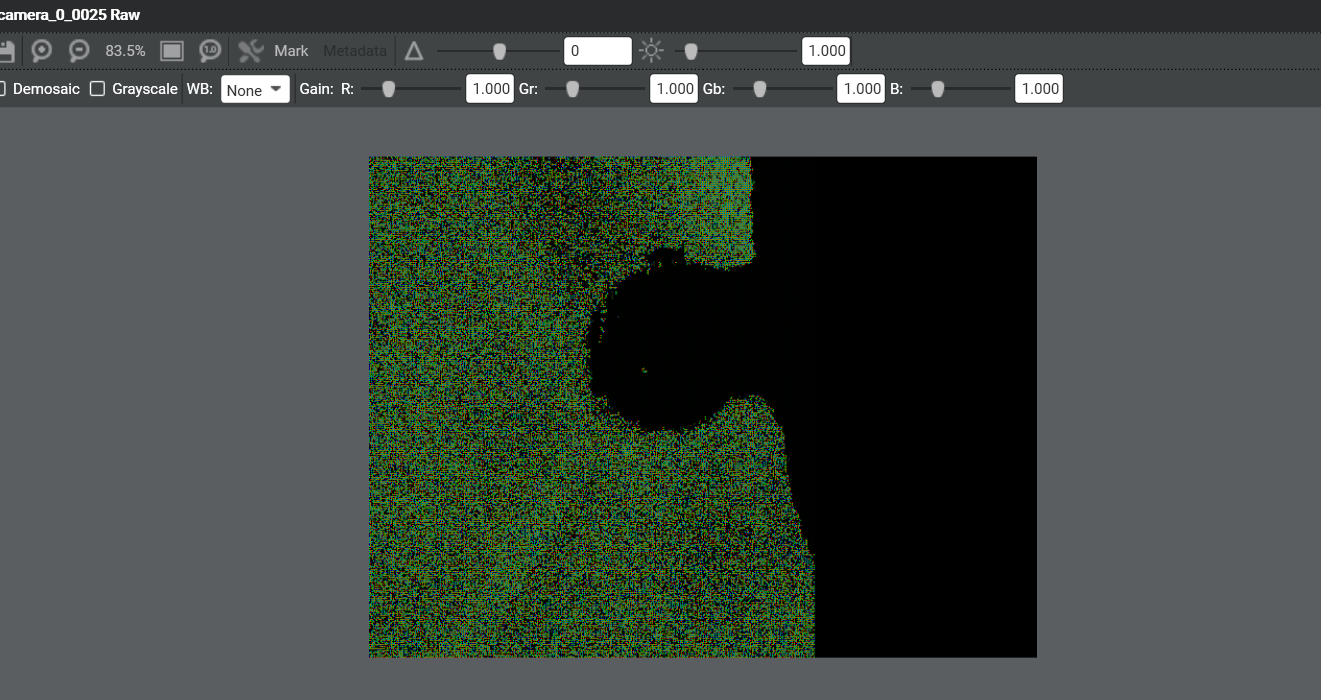Click the B gain value field
This screenshot has width=1321, height=700.
pos(1039,89)
